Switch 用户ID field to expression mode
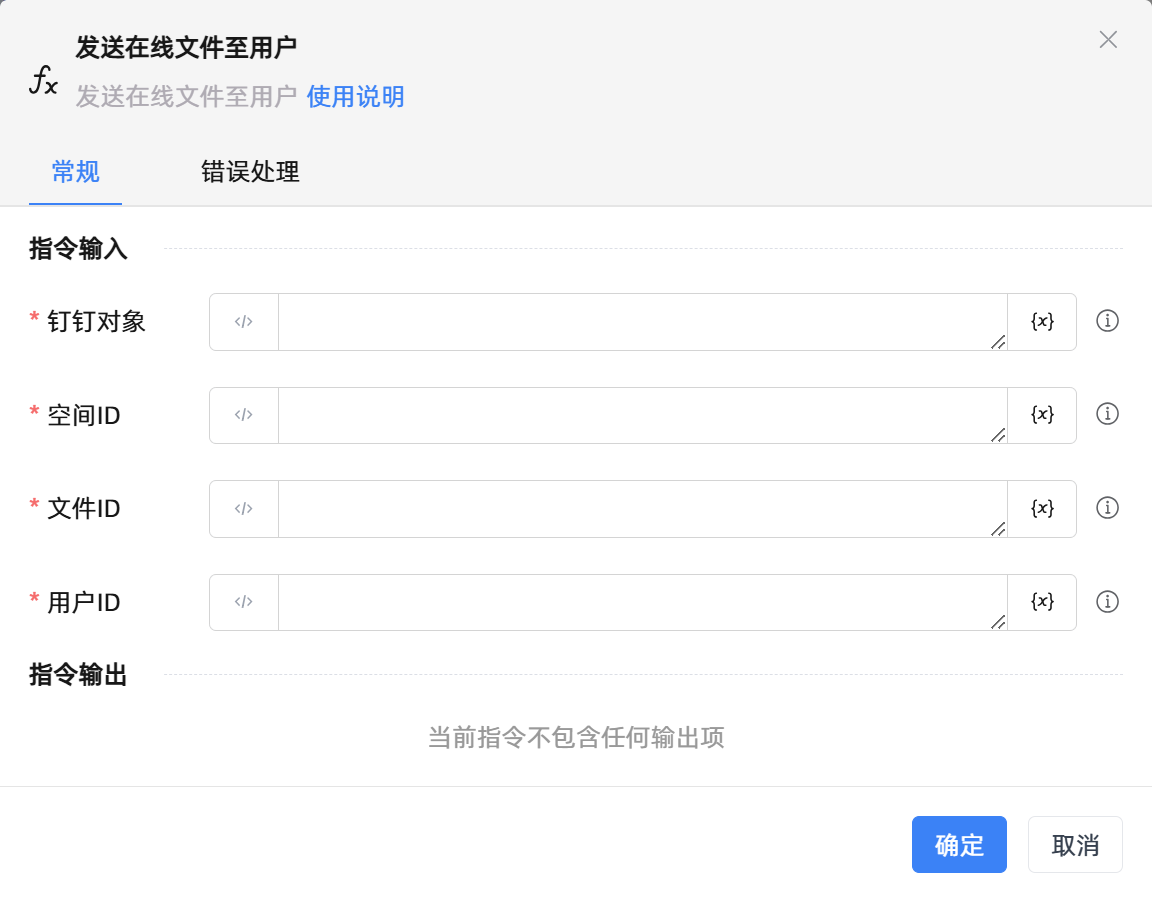 (244, 602)
